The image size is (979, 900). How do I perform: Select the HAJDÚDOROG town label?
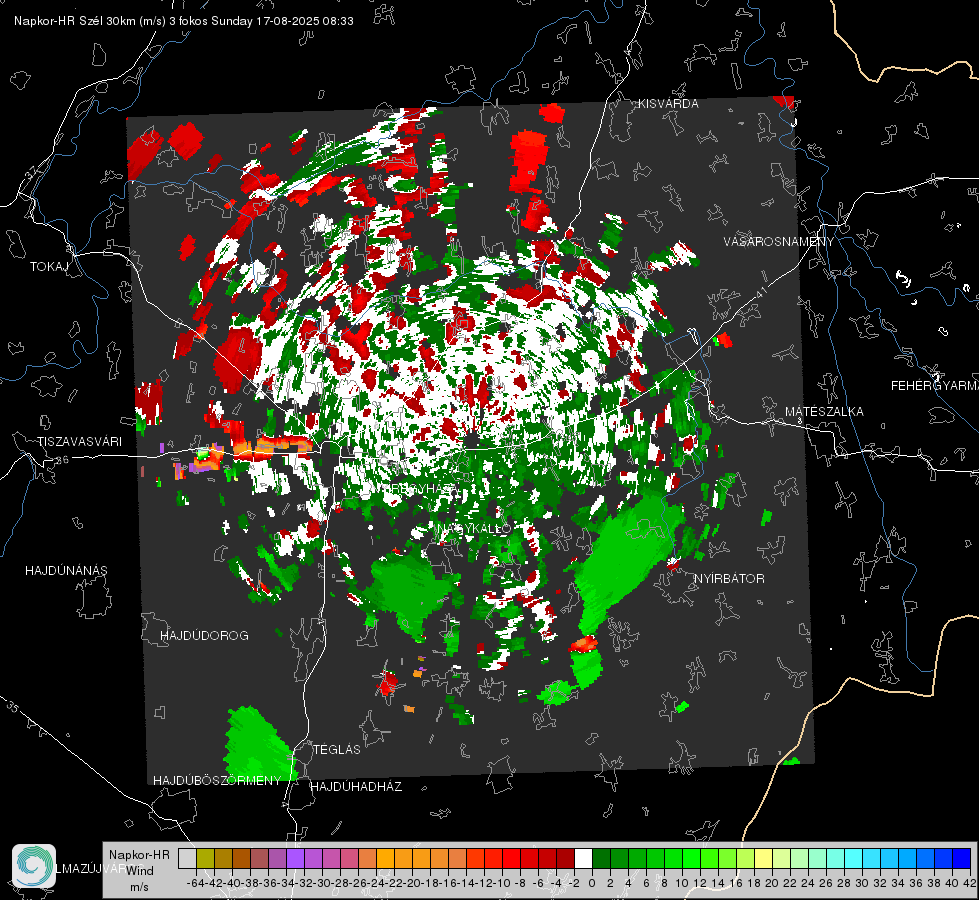click(204, 635)
